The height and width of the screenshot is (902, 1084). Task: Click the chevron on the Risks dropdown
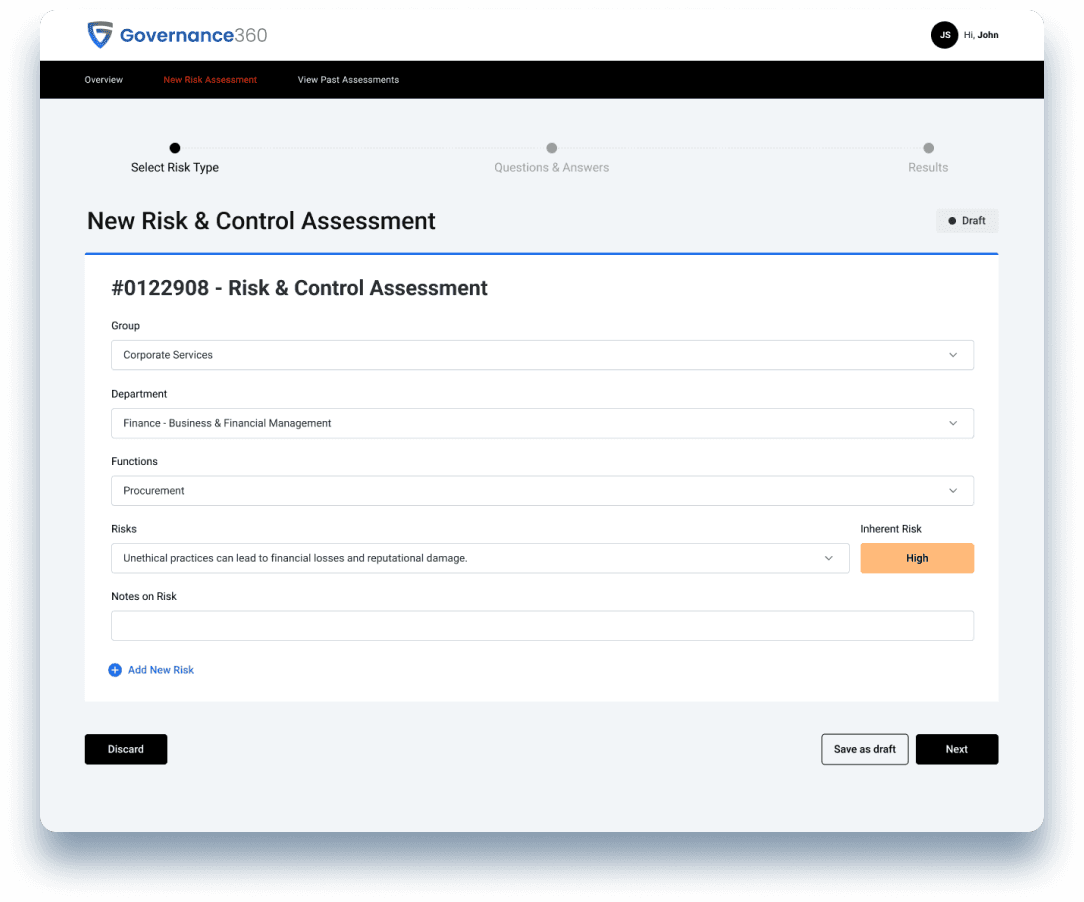pos(828,559)
